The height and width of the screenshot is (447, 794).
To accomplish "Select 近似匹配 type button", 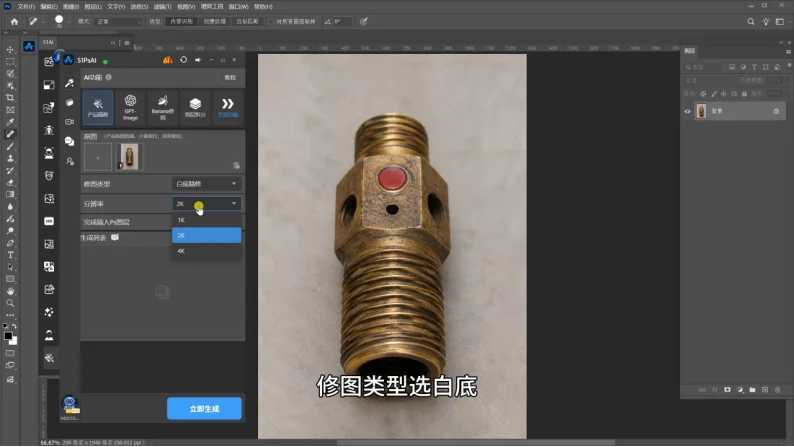I will pyautogui.click(x=247, y=22).
